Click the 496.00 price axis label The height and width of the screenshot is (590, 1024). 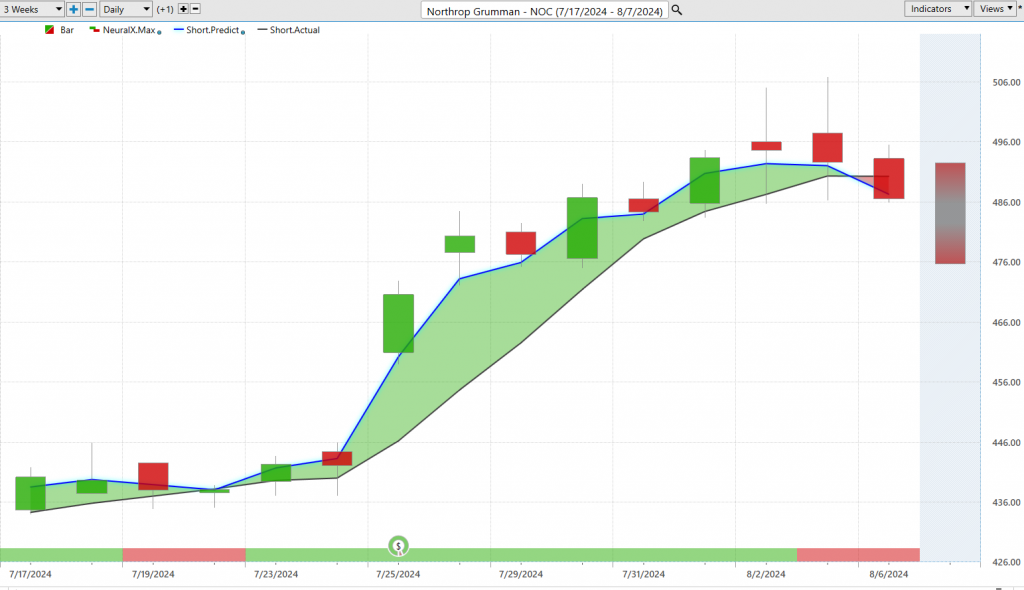point(1006,142)
